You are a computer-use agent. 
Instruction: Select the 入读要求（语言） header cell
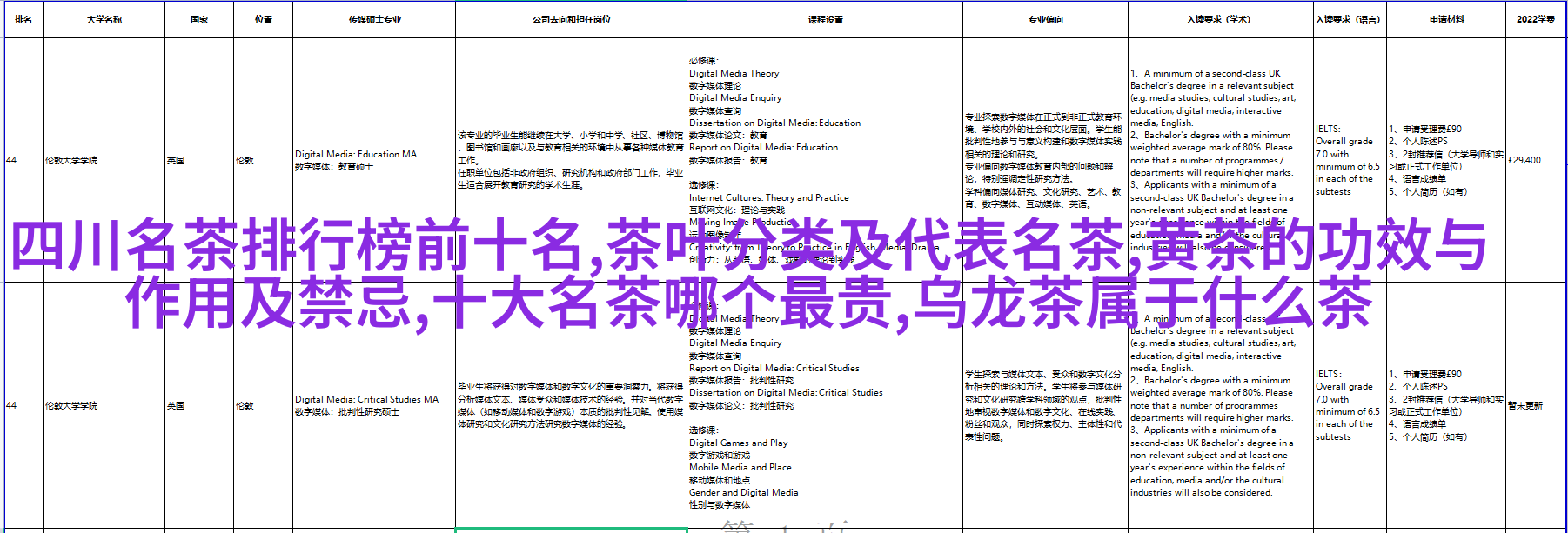pyautogui.click(x=1349, y=19)
